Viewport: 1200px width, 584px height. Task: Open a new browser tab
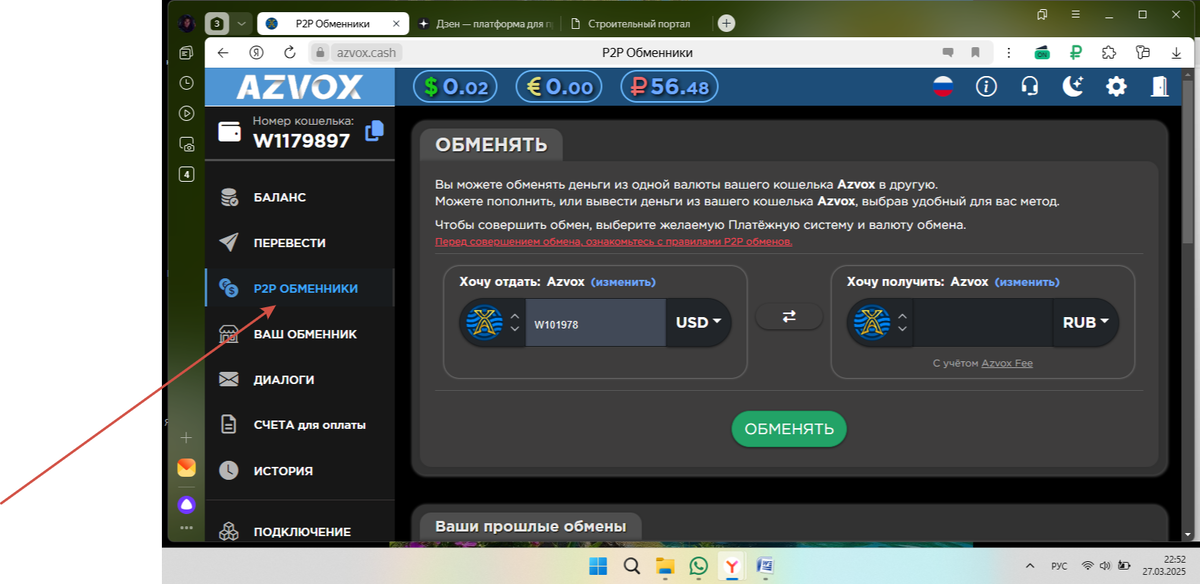(726, 23)
